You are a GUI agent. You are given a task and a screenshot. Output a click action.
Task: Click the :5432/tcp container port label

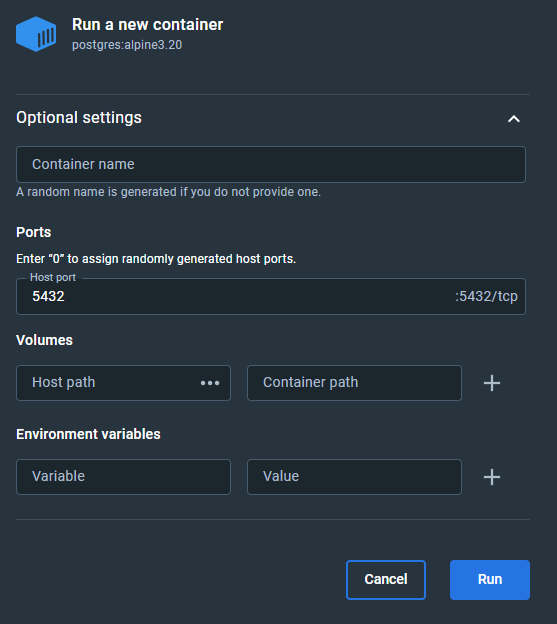coord(486,296)
